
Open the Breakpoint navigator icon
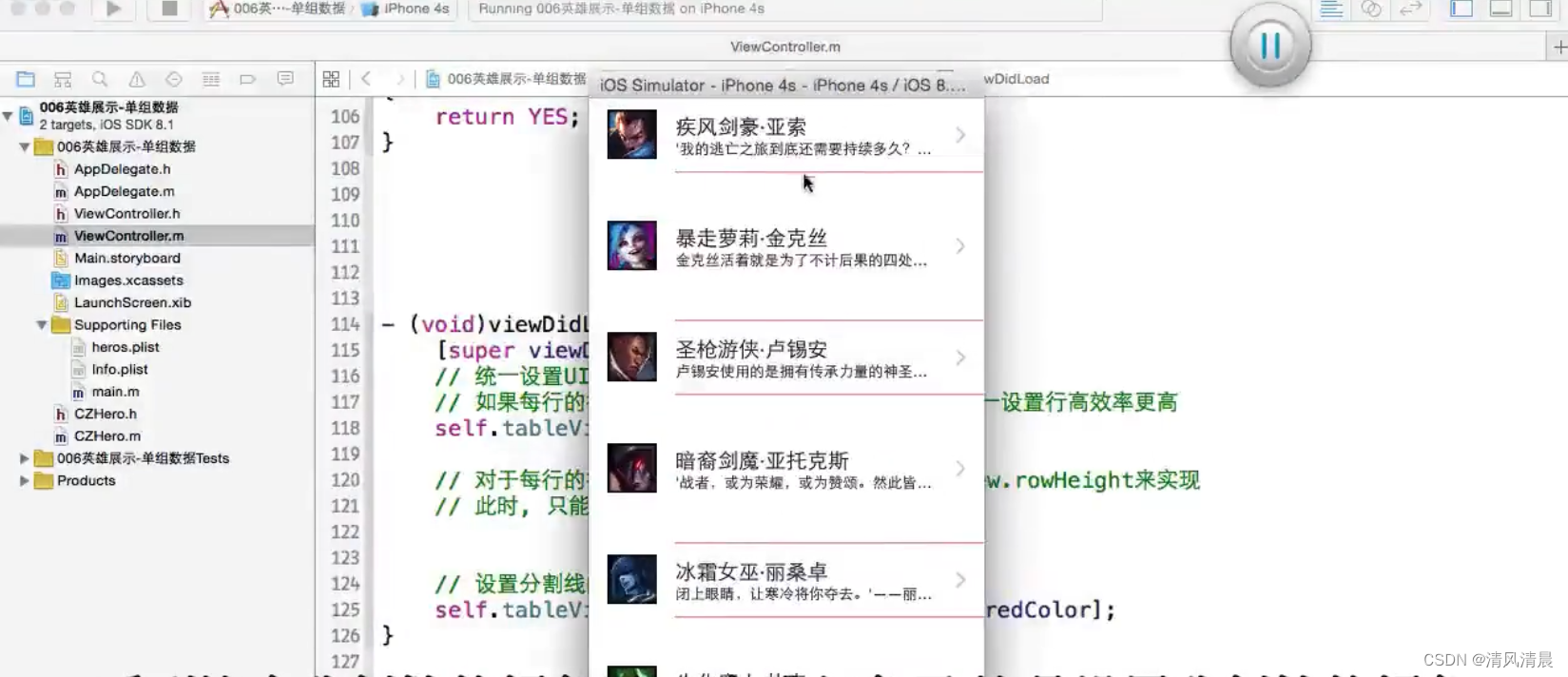click(x=247, y=79)
